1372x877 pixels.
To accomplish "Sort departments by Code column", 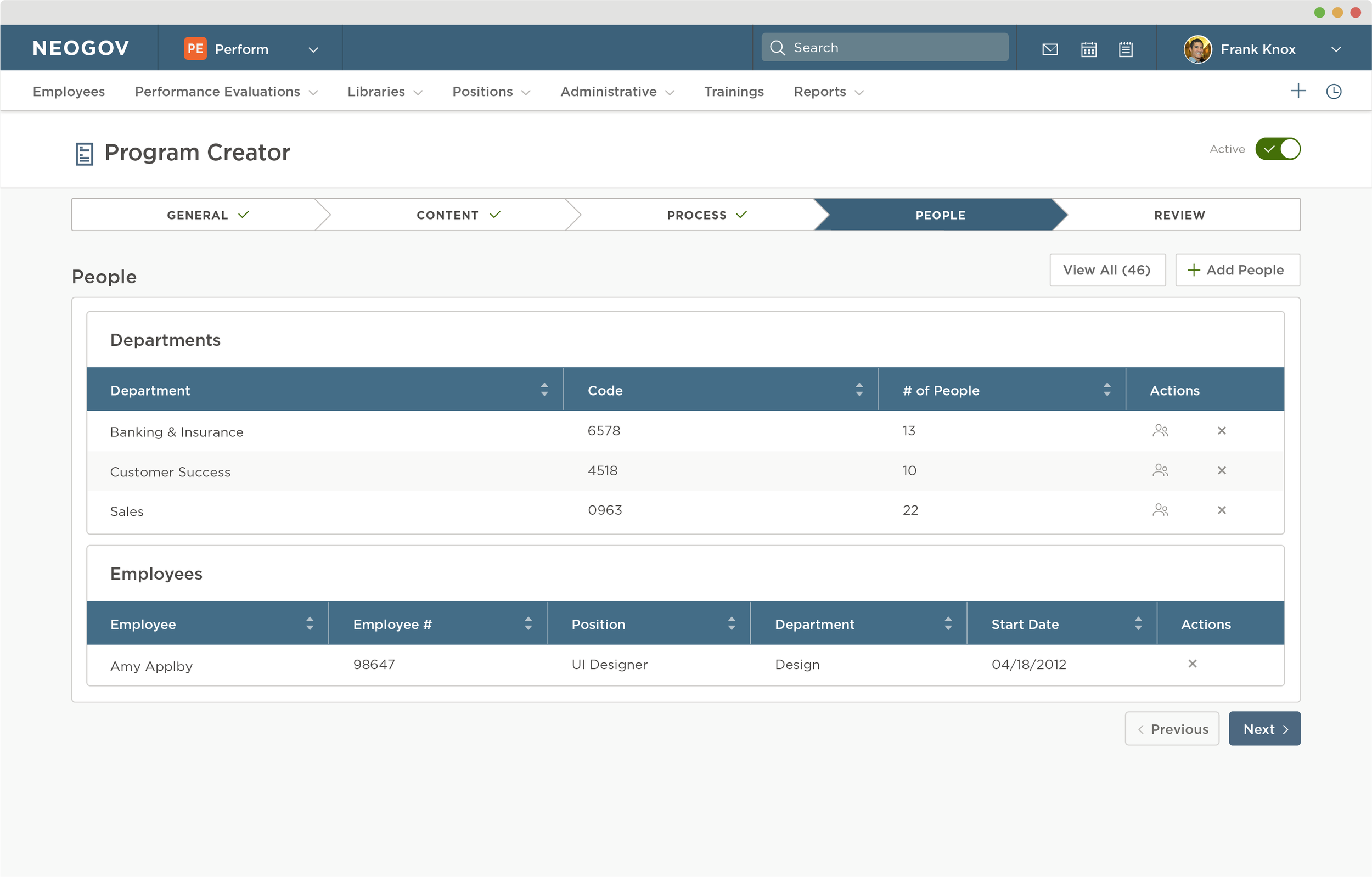I will (859, 390).
